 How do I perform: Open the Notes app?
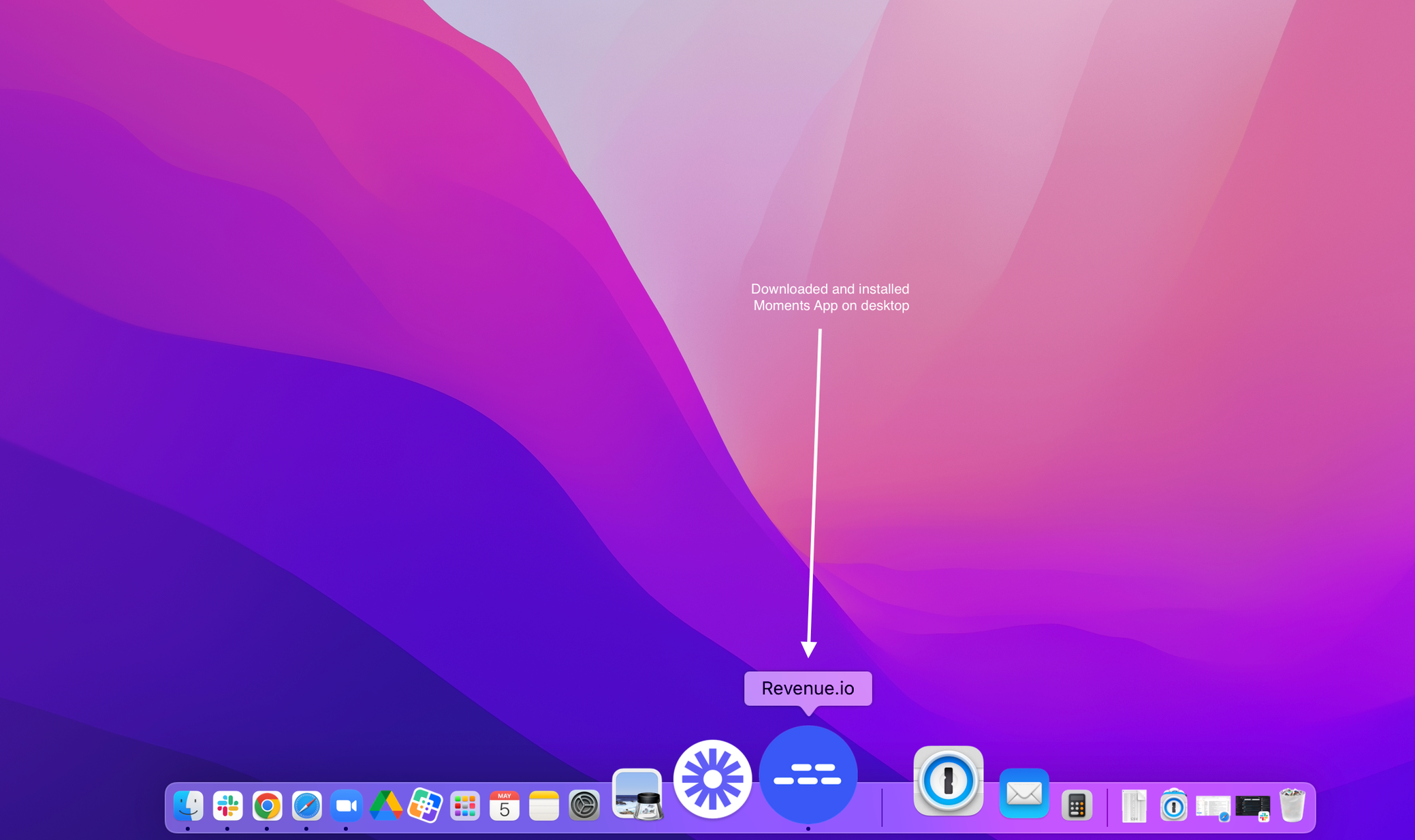[x=545, y=806]
